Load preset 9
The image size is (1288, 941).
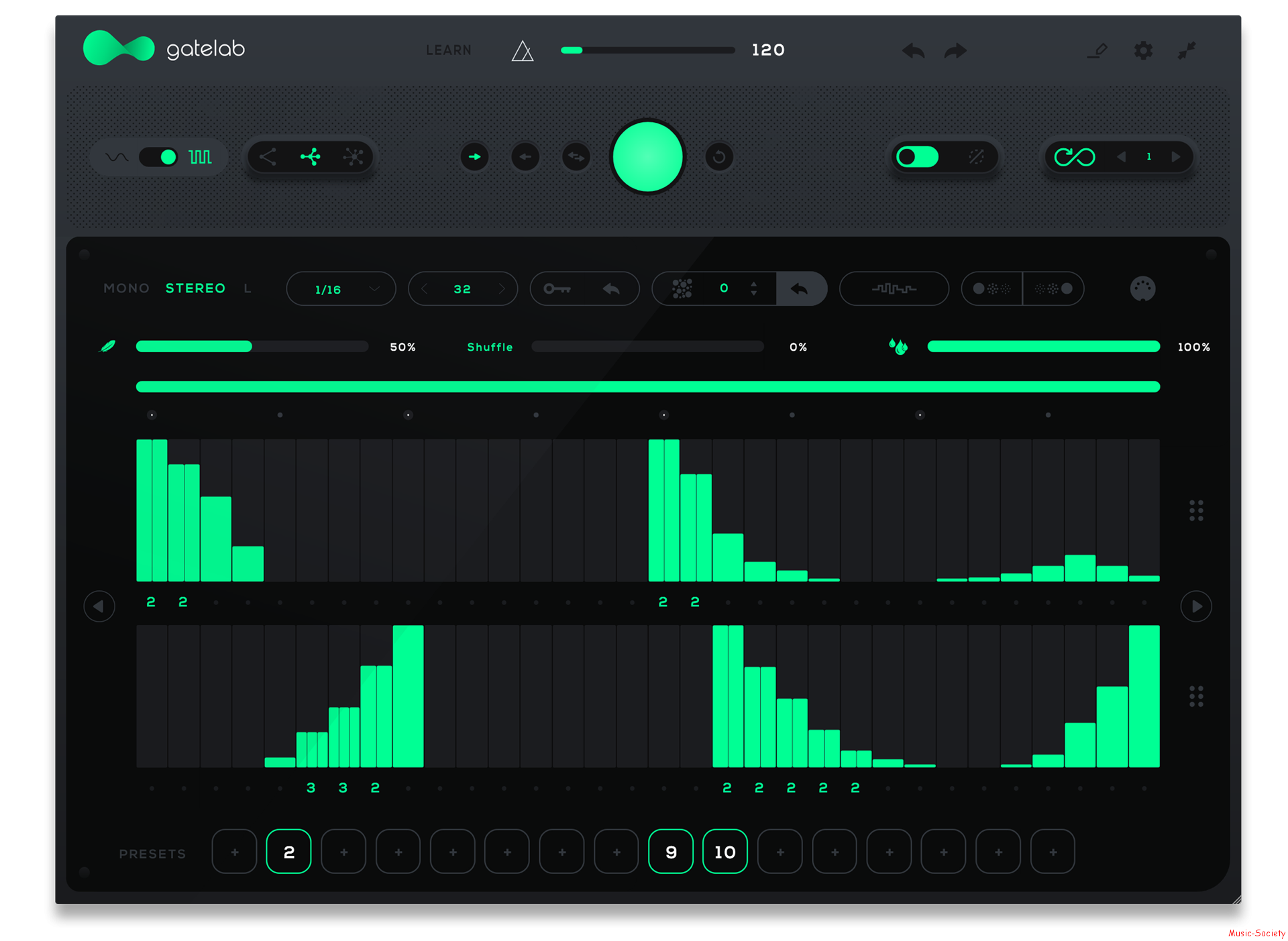click(671, 852)
